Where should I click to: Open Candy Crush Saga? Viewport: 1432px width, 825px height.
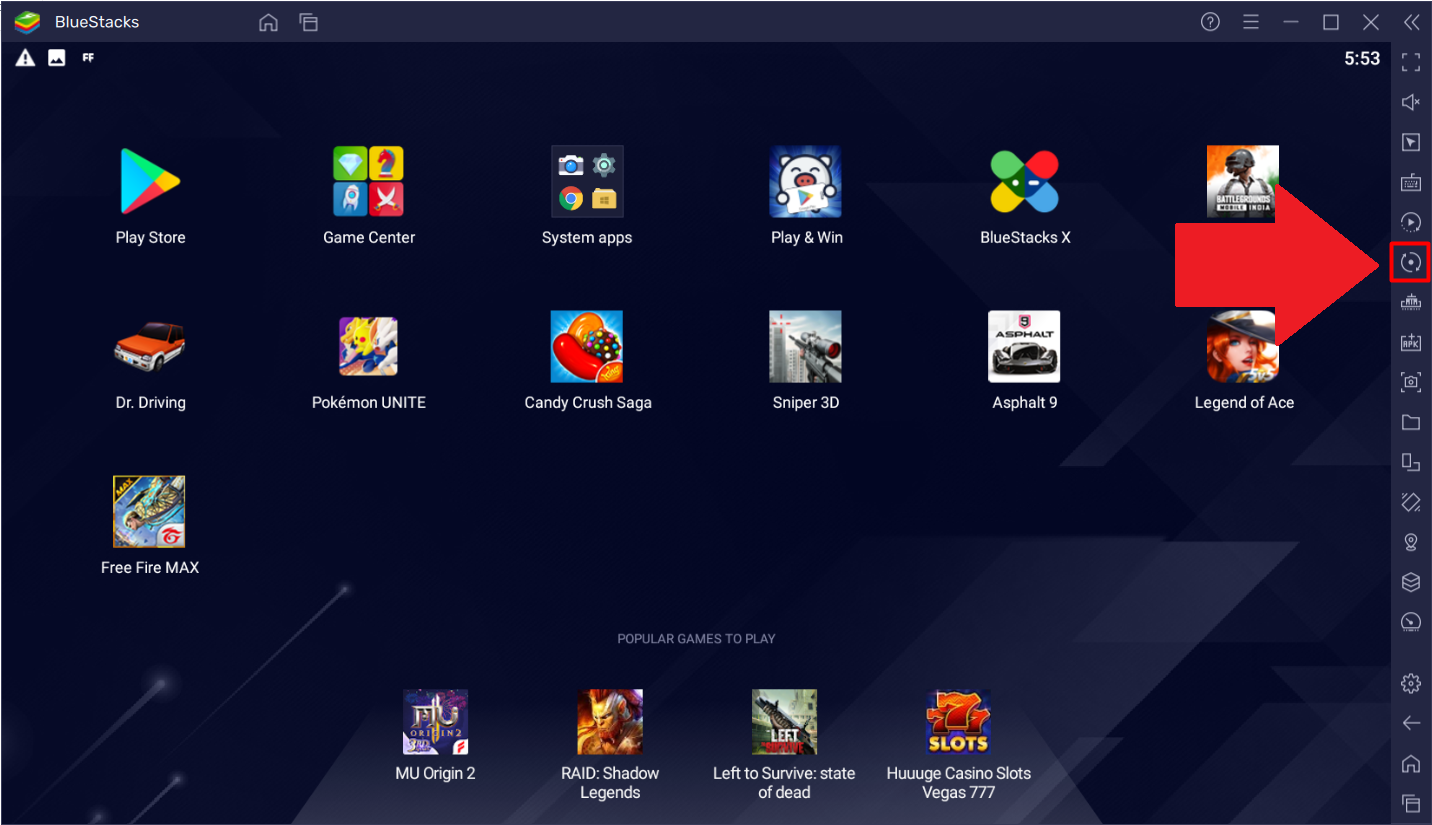[x=588, y=346]
